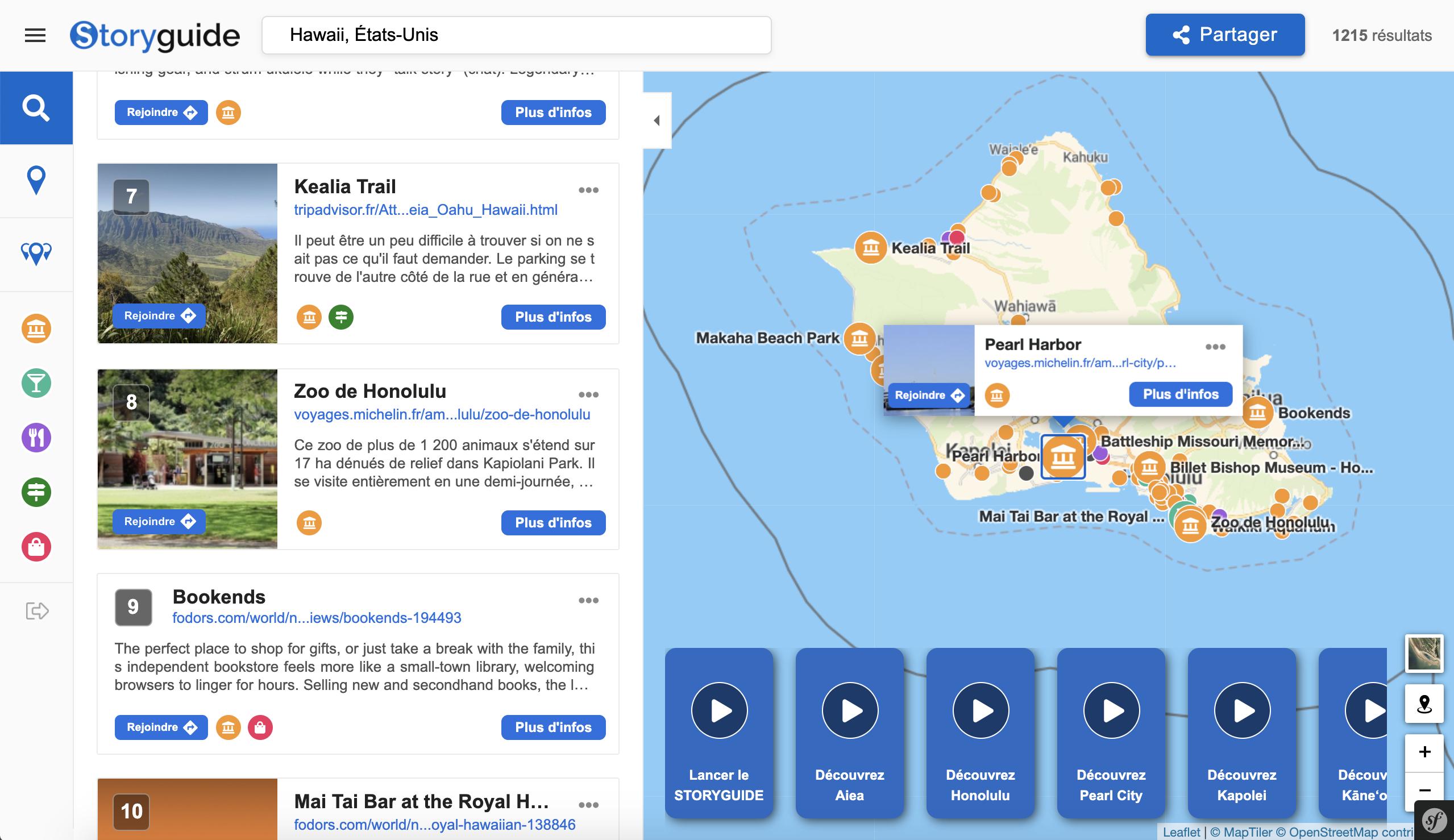Switch to satellite map layer thumbnail
The height and width of the screenshot is (840, 1454).
click(x=1424, y=653)
